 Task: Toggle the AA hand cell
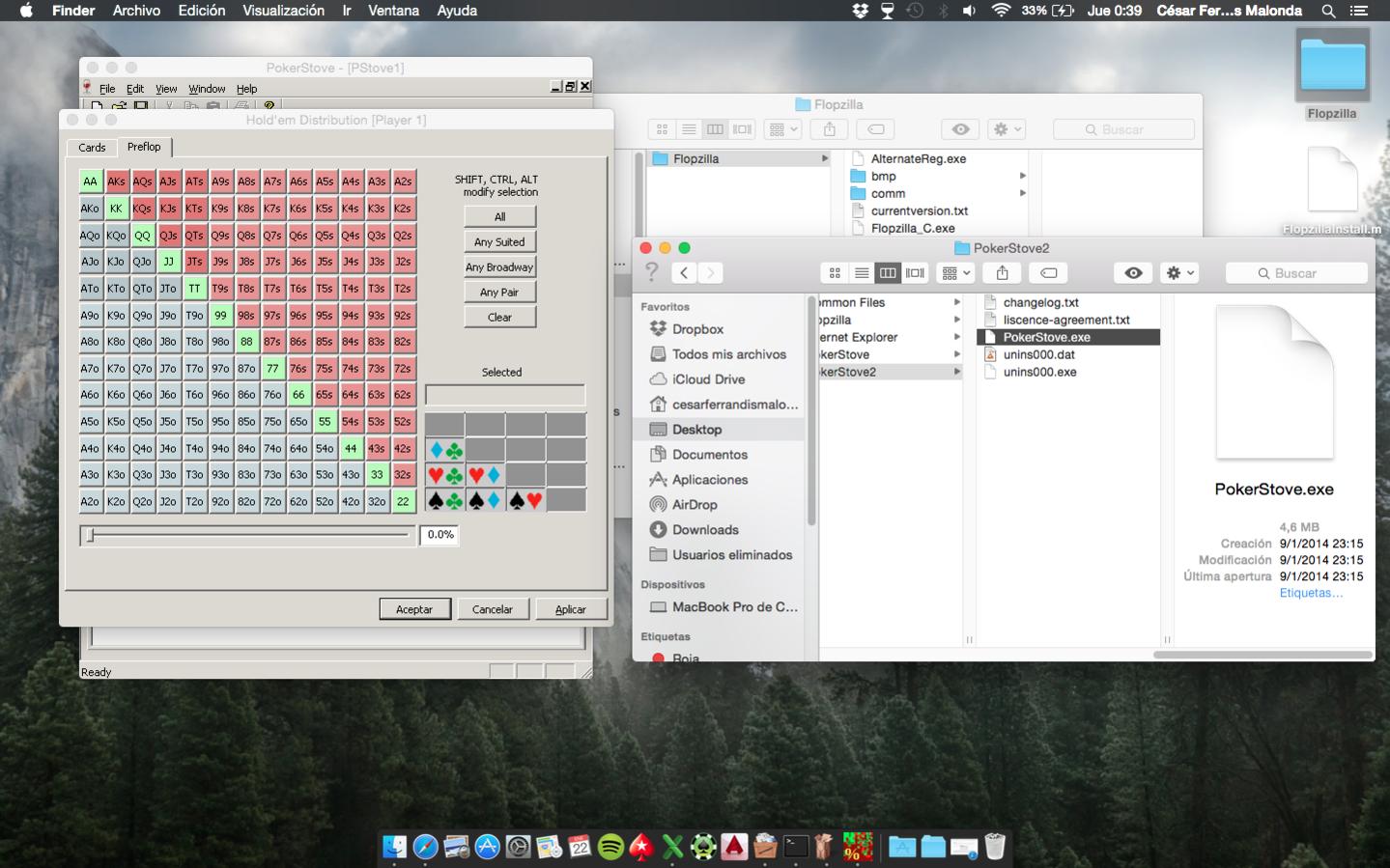[x=90, y=182]
